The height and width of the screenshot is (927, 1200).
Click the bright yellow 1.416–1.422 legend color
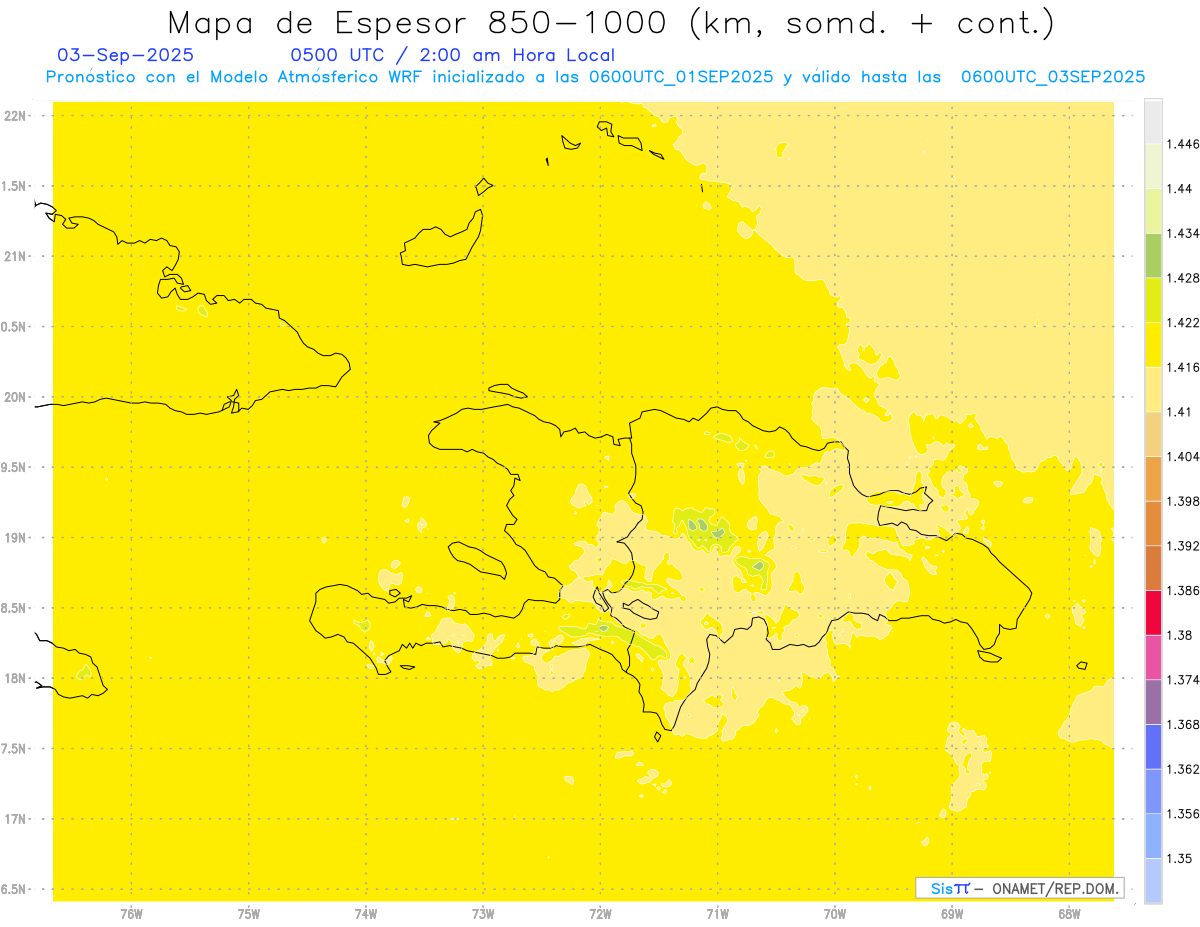(1154, 345)
